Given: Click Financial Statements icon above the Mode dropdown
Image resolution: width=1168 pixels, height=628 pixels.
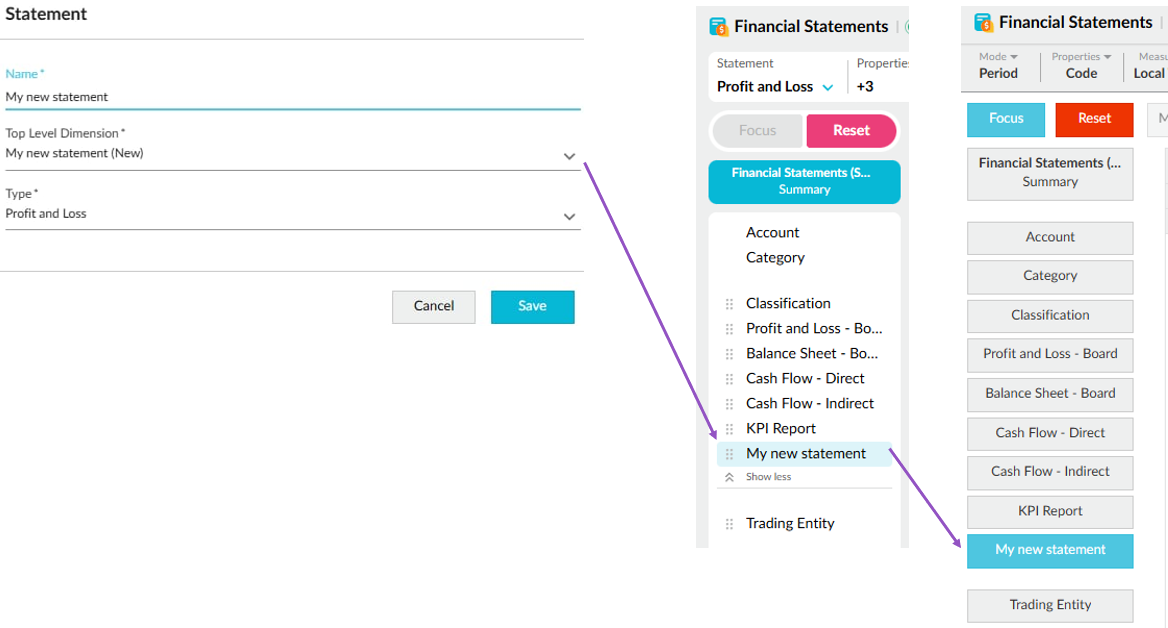Looking at the screenshot, I should 983,23.
